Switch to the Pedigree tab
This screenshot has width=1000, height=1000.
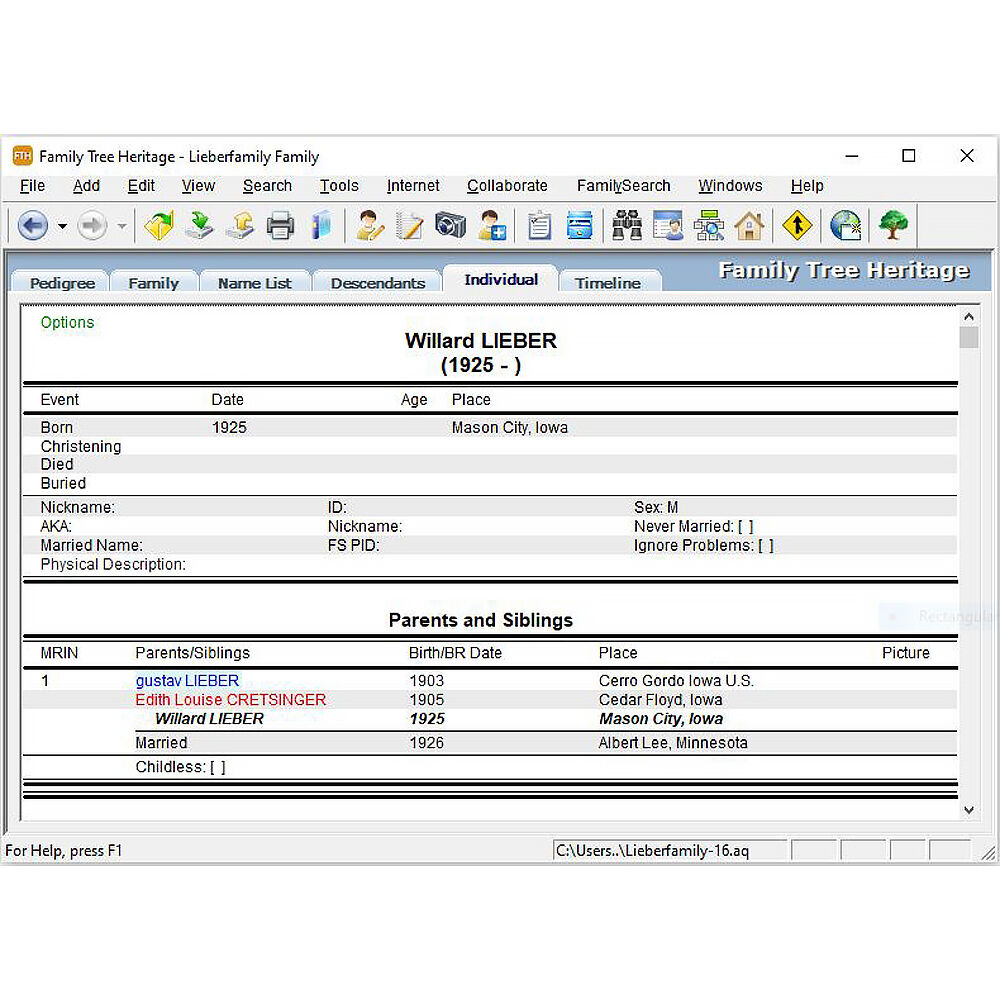pos(62,283)
